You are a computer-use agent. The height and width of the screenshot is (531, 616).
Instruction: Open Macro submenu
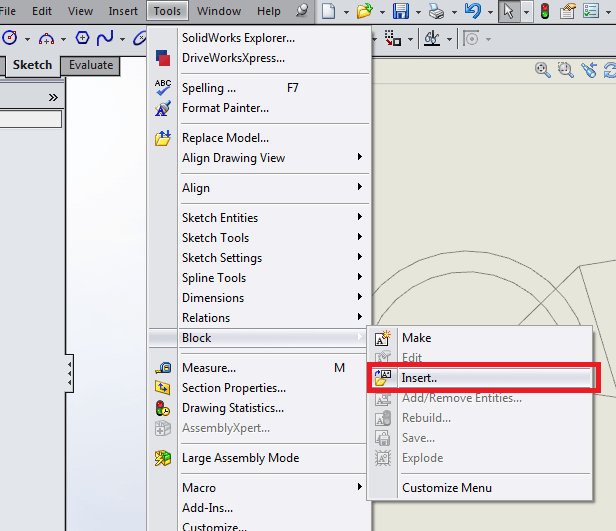259,488
